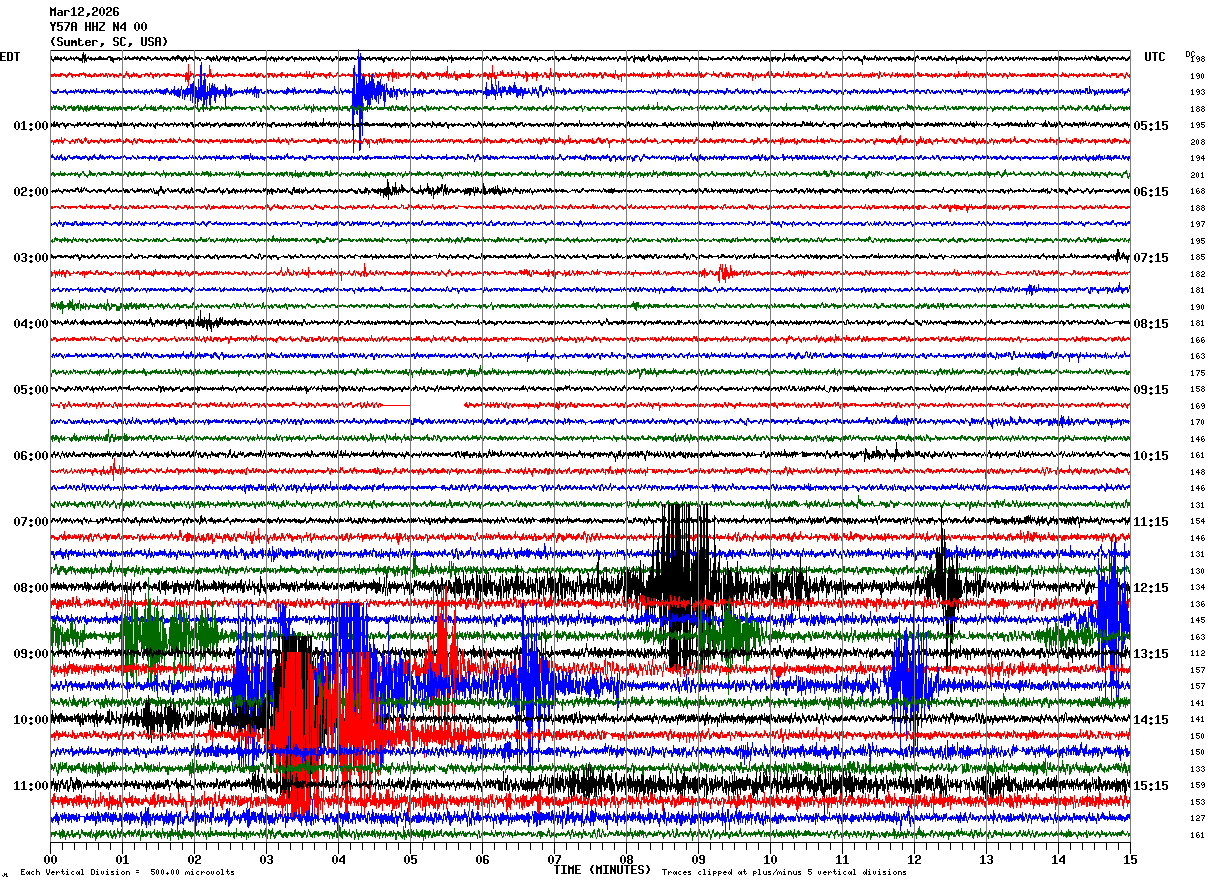Click minute 05 on the time axis

(x=410, y=859)
